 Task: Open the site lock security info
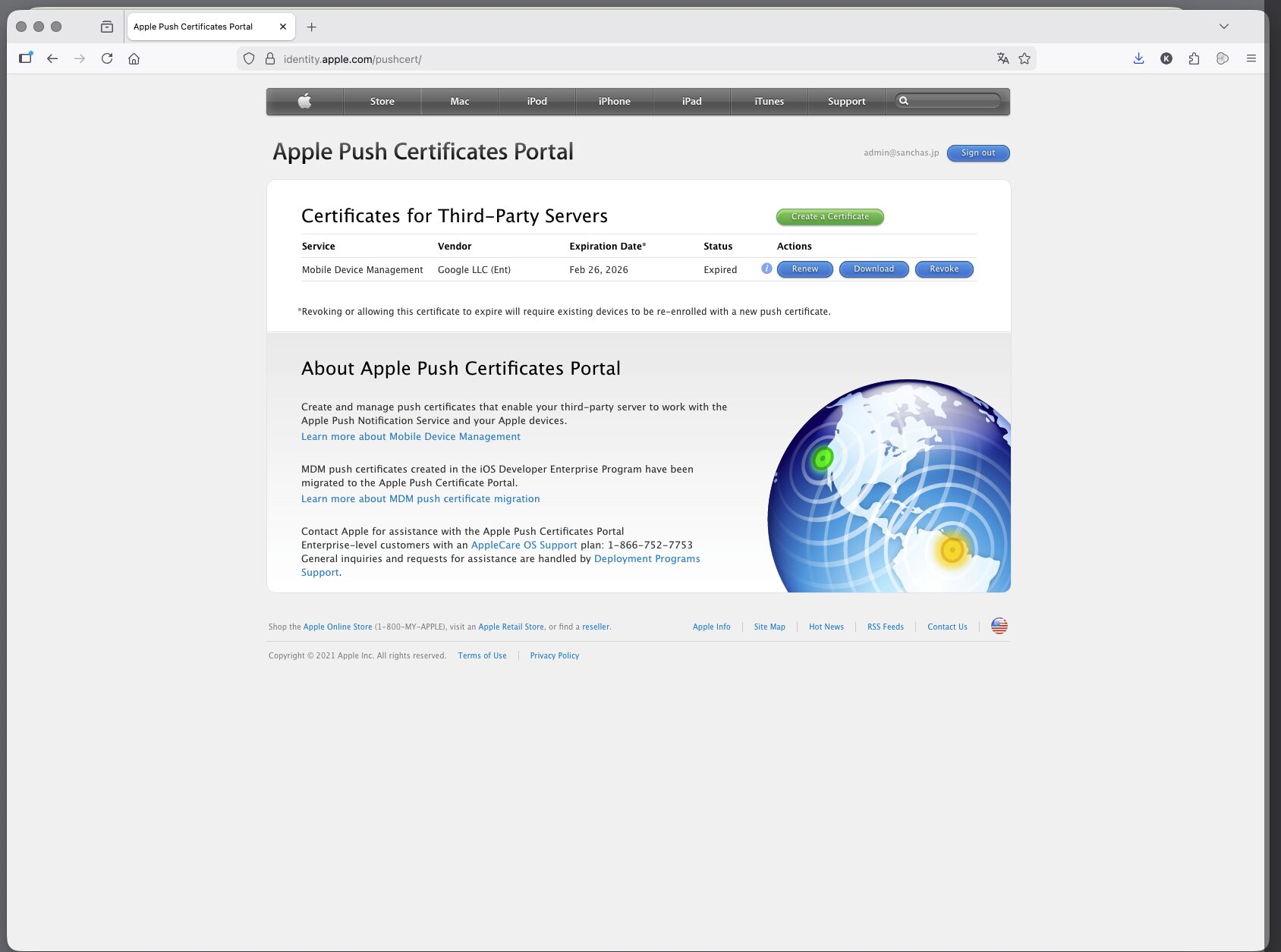tap(269, 58)
